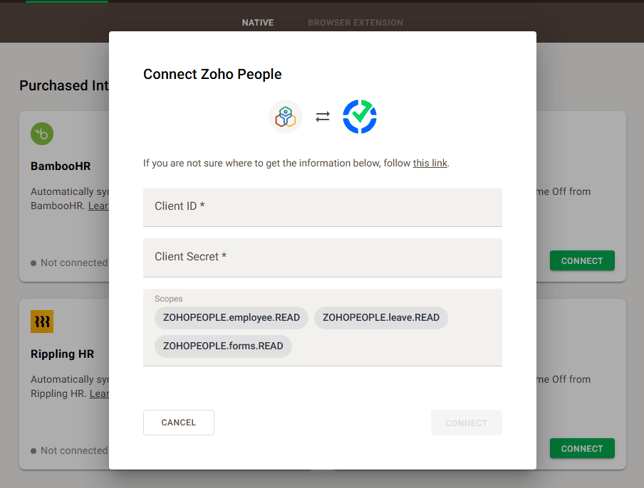Image resolution: width=644 pixels, height=488 pixels.
Task: Click the blue checkmark app logo
Action: [x=359, y=117]
